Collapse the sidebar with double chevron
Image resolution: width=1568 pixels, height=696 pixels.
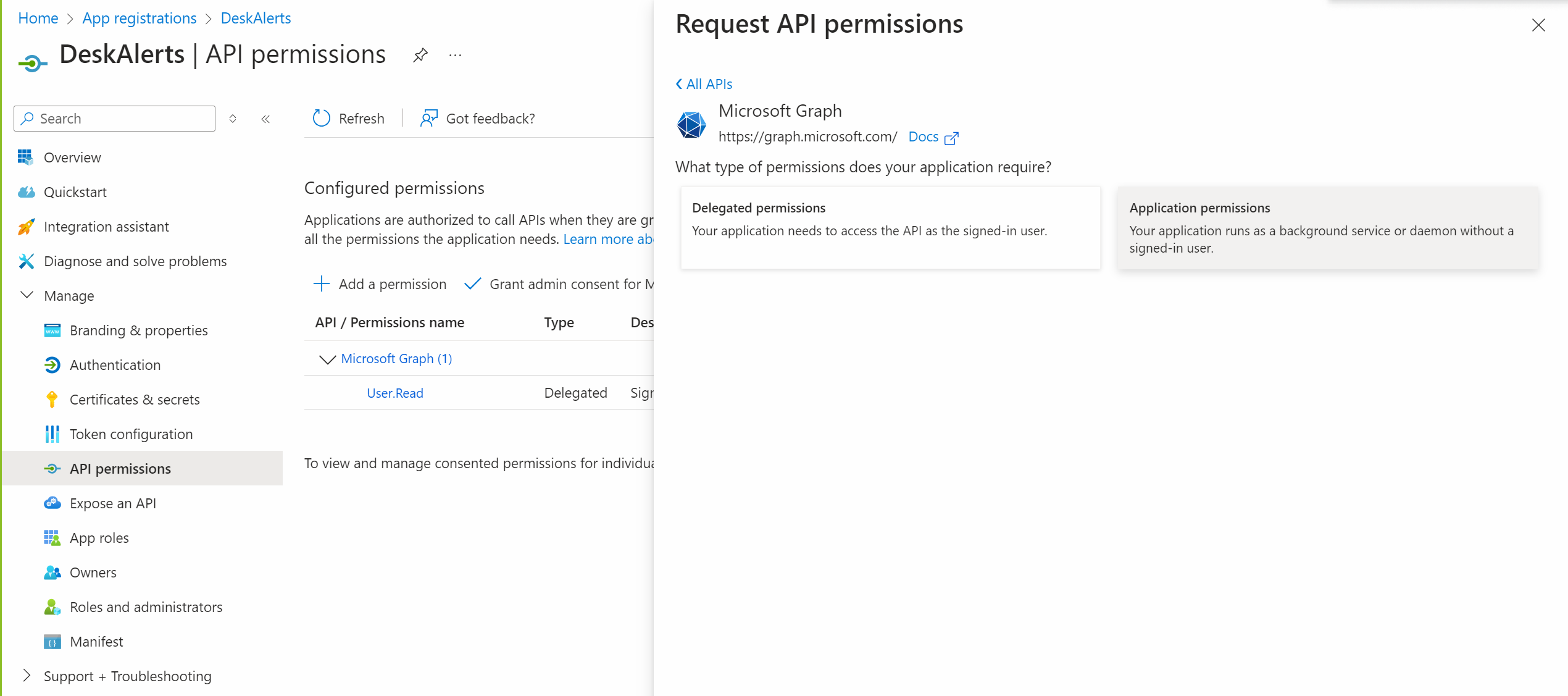pos(265,119)
